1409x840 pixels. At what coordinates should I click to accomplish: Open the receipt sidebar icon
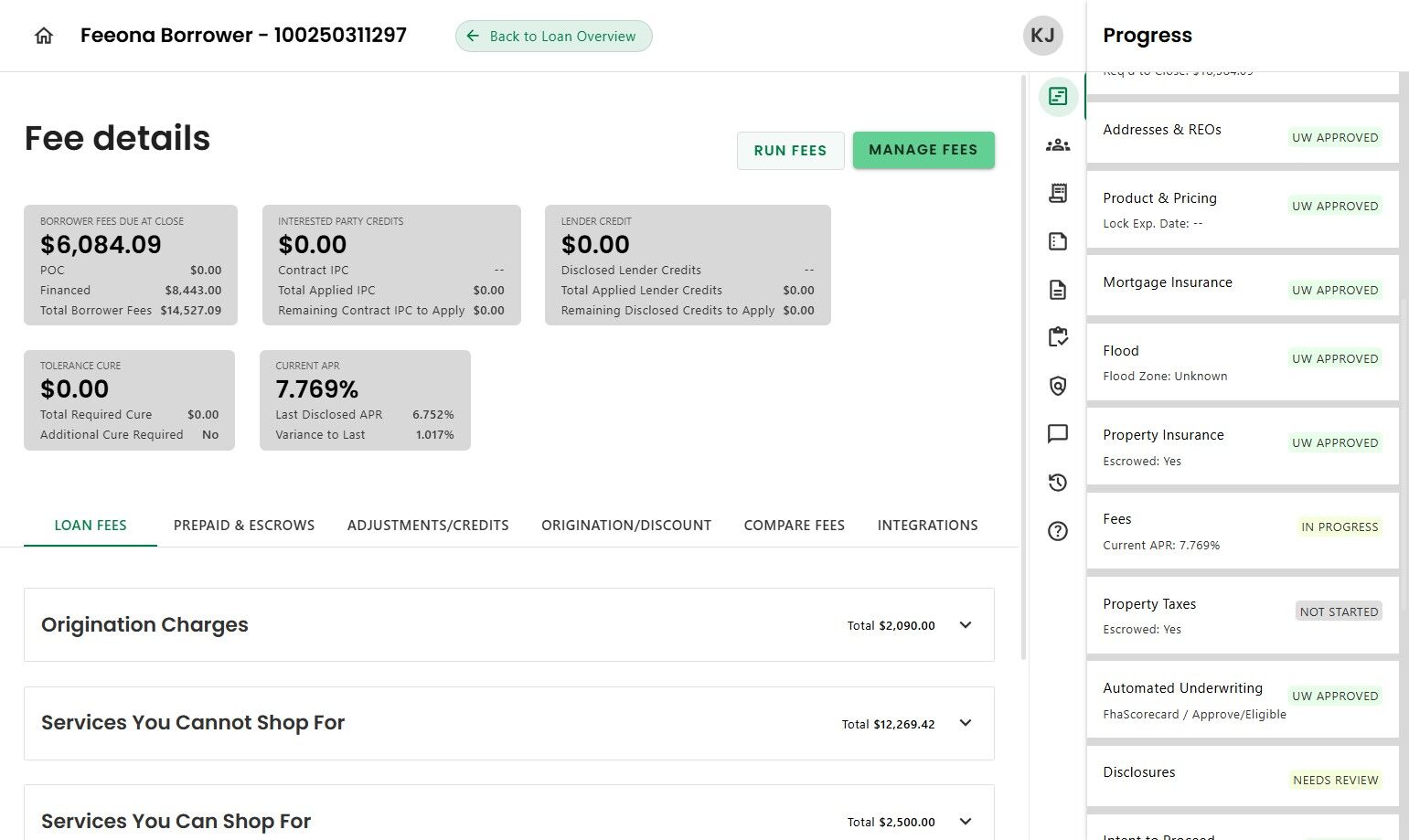pos(1058,193)
